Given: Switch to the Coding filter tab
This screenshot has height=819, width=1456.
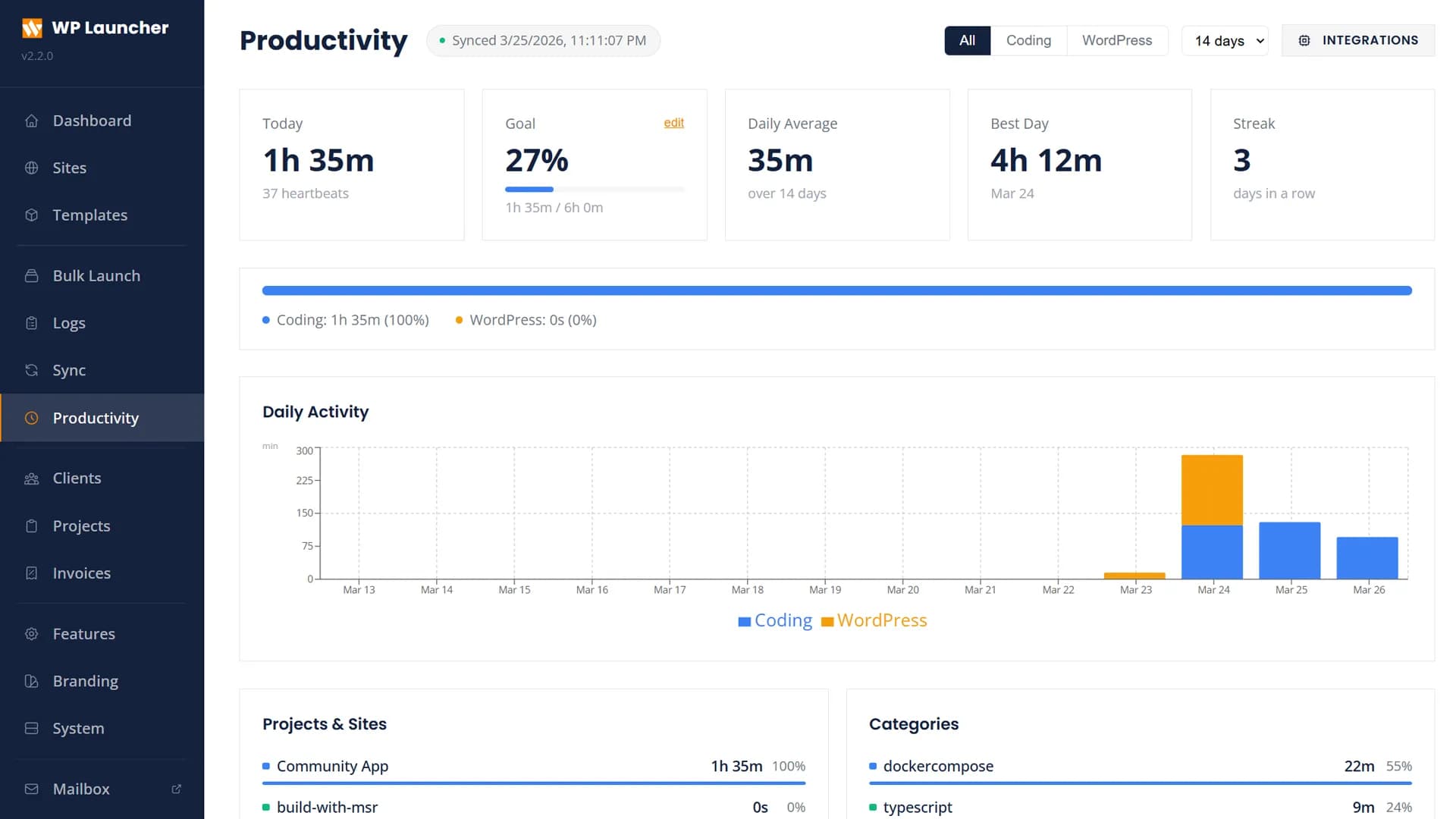Looking at the screenshot, I should point(1028,40).
